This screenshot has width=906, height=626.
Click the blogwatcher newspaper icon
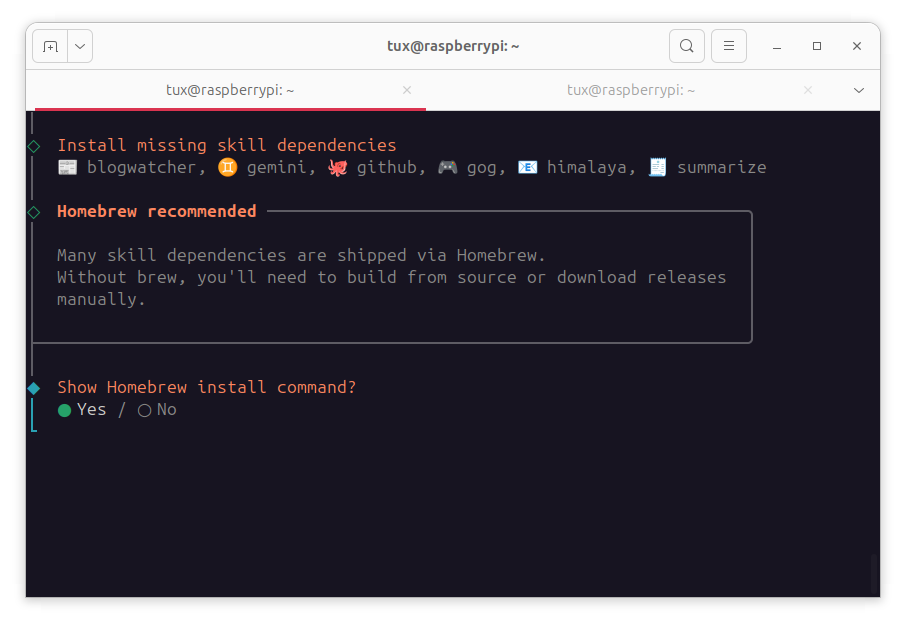[x=67, y=168]
